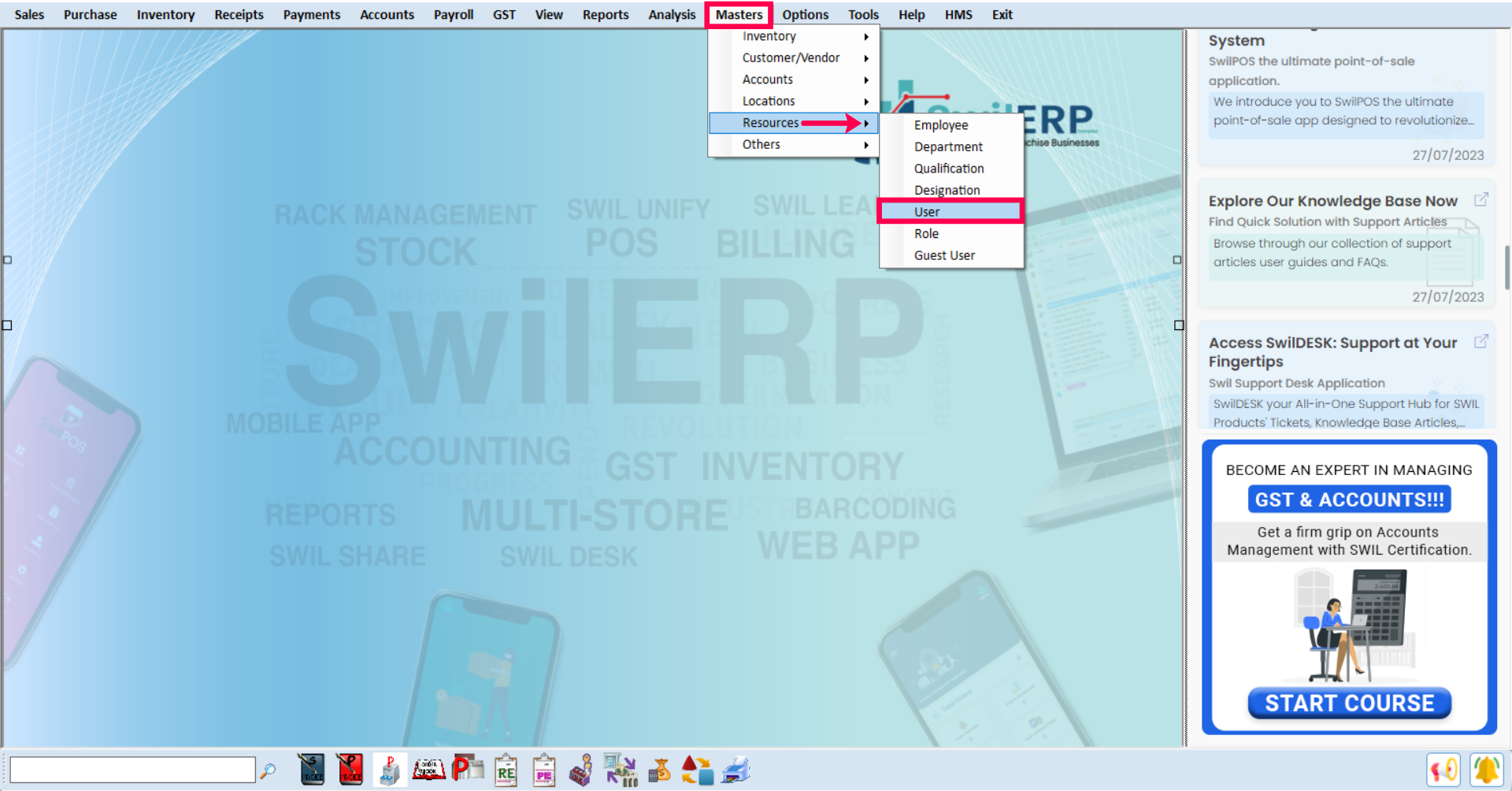
Task: Select Department from Resources submenu
Action: pyautogui.click(x=951, y=147)
